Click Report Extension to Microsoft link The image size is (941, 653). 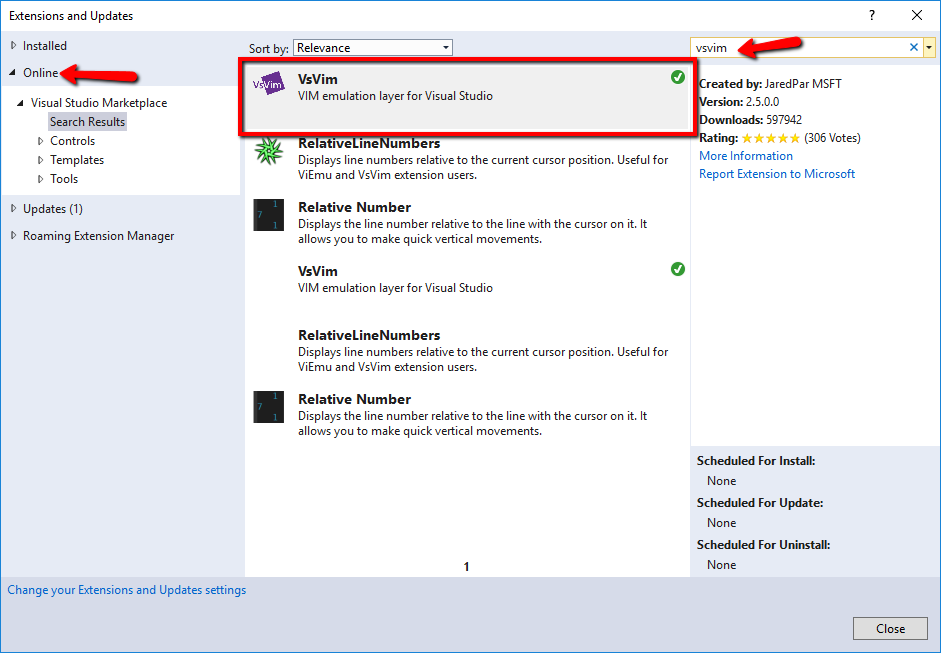click(777, 174)
